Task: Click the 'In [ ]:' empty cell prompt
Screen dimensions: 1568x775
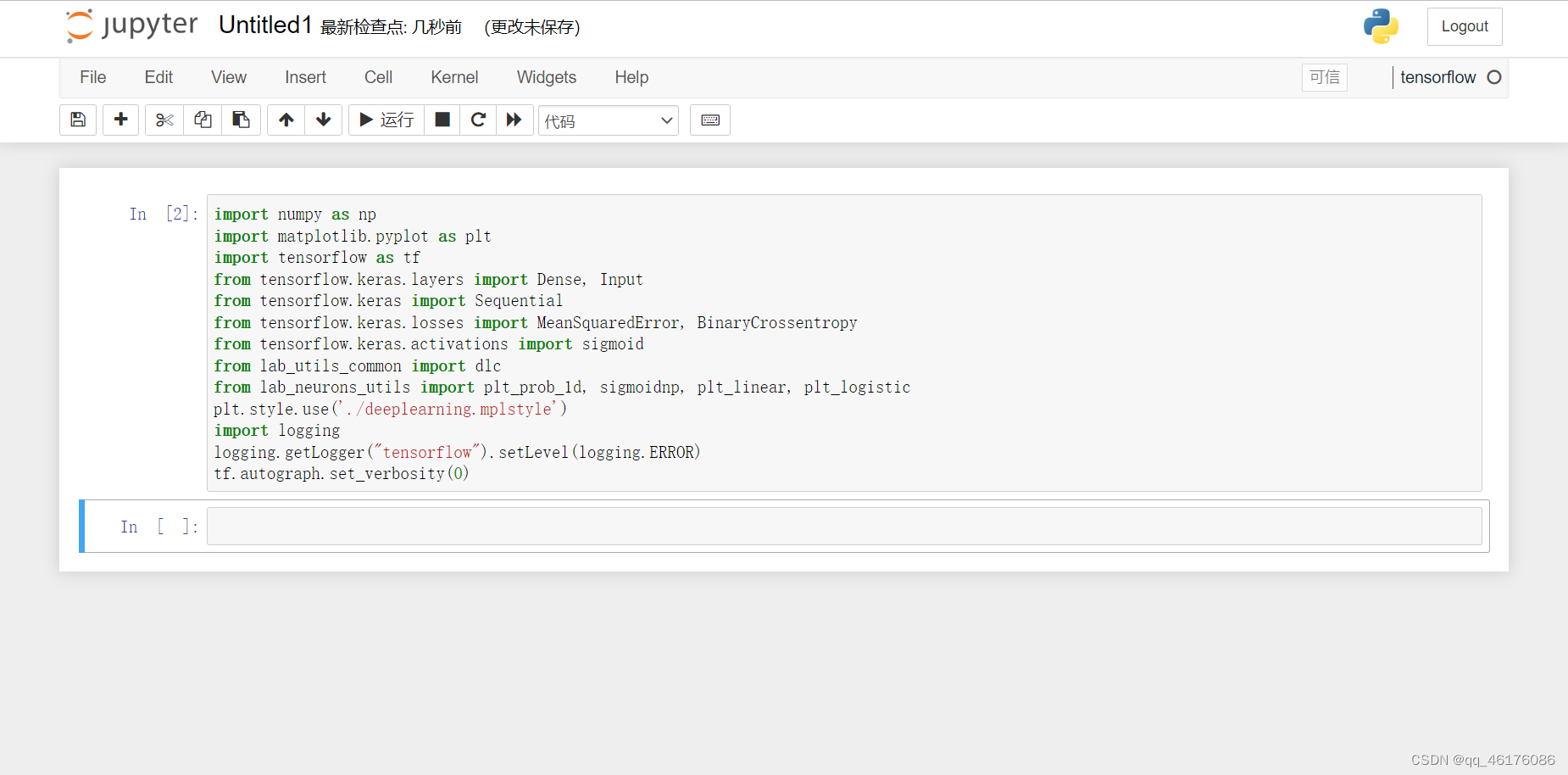Action: pyautogui.click(x=159, y=527)
